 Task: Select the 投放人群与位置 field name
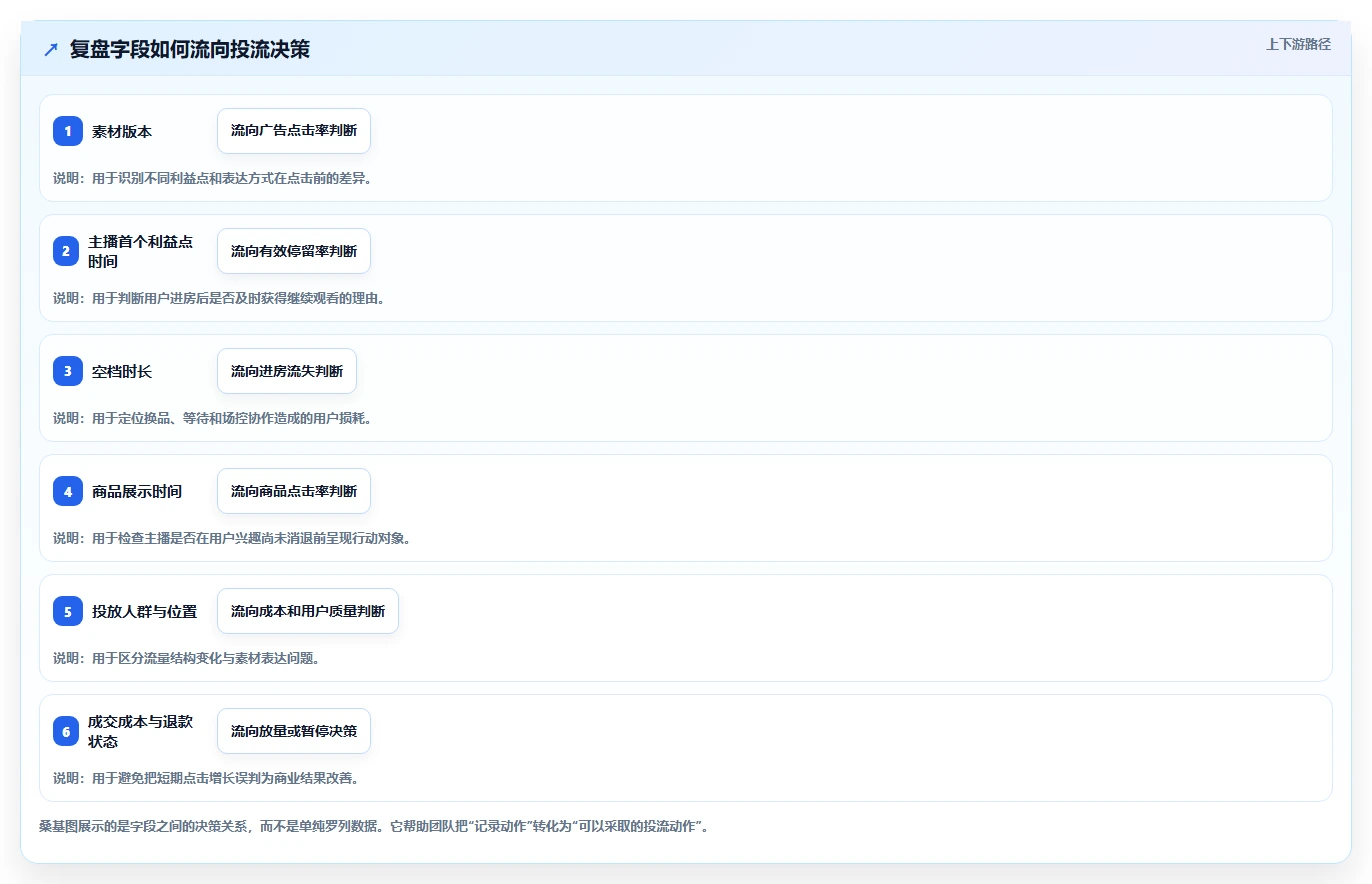[145, 612]
